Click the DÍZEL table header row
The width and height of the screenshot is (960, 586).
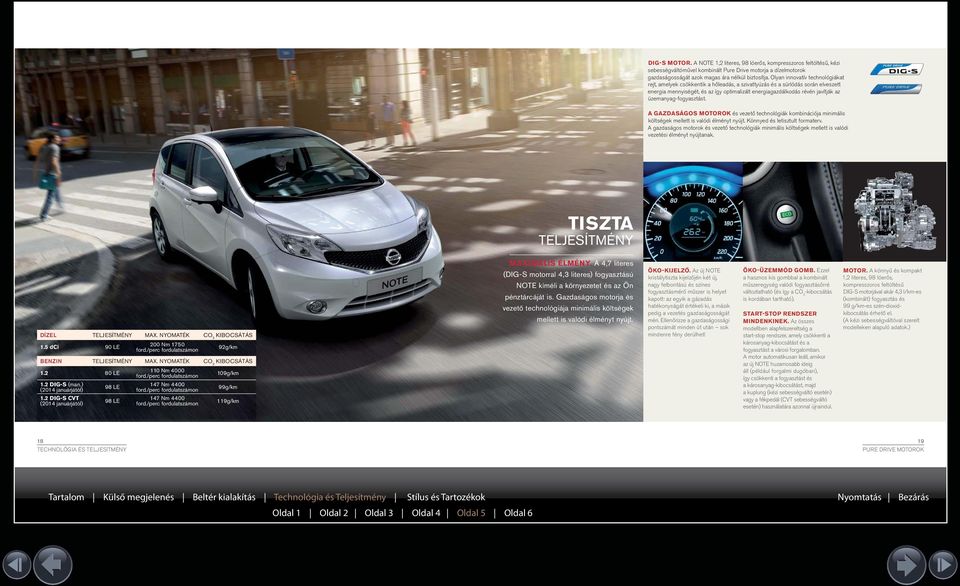146,335
